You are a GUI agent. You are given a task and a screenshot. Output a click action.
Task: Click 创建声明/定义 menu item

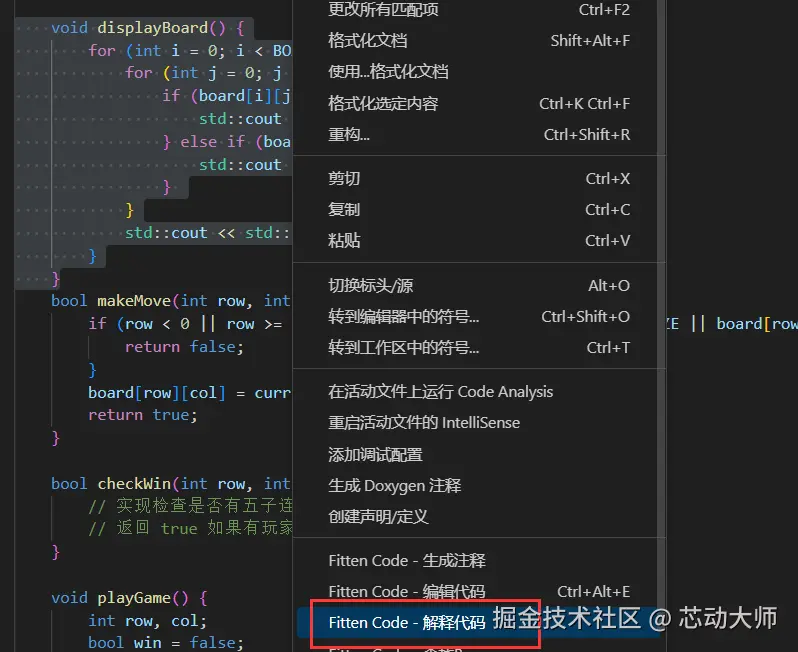point(479,517)
